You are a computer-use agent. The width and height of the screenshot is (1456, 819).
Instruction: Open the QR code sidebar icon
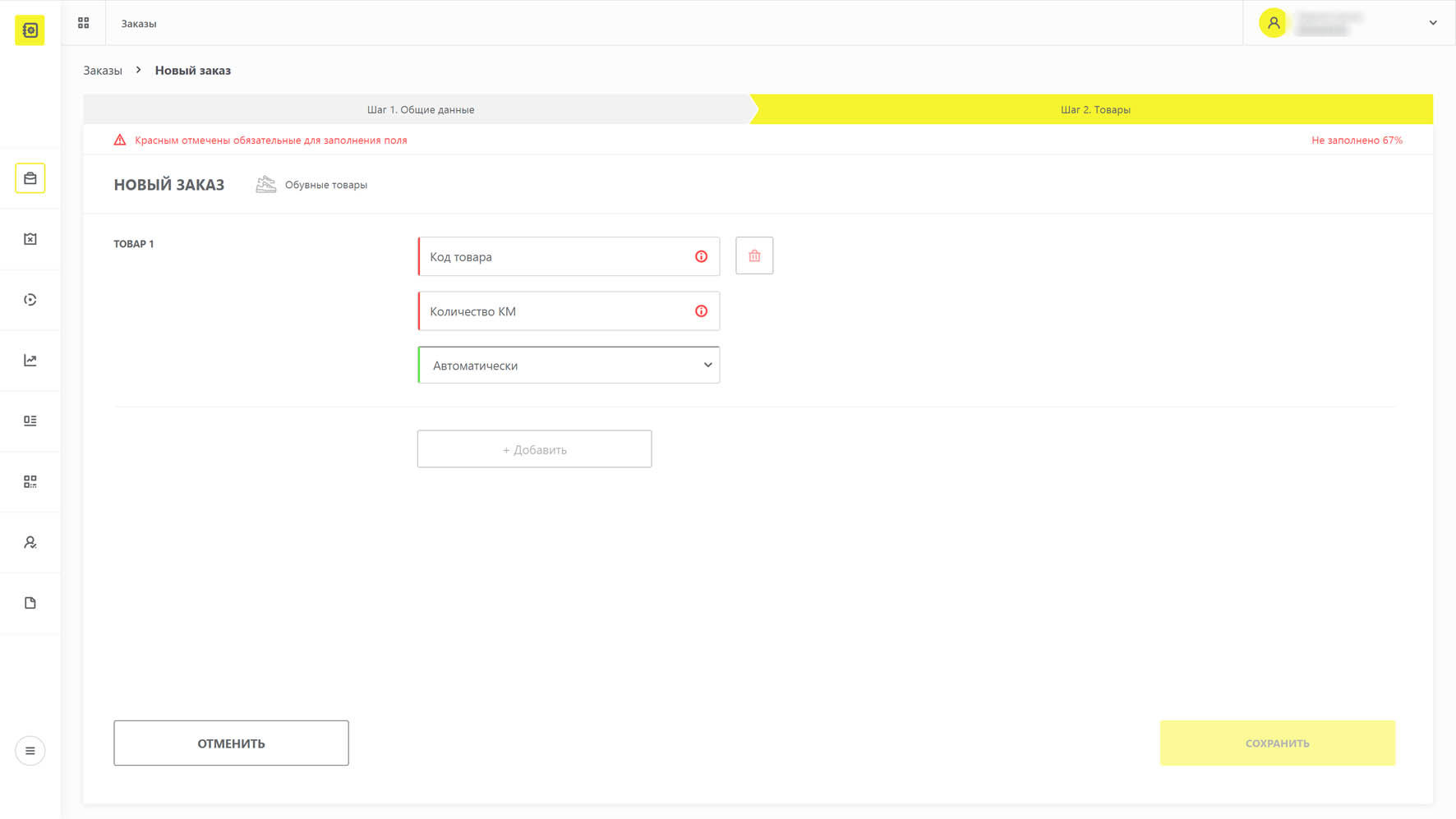[x=30, y=481]
